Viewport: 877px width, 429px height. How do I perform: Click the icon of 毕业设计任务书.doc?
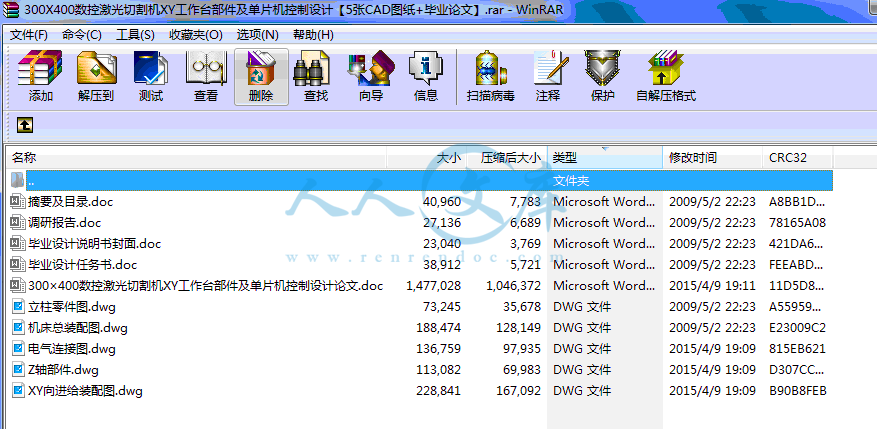tap(18, 265)
